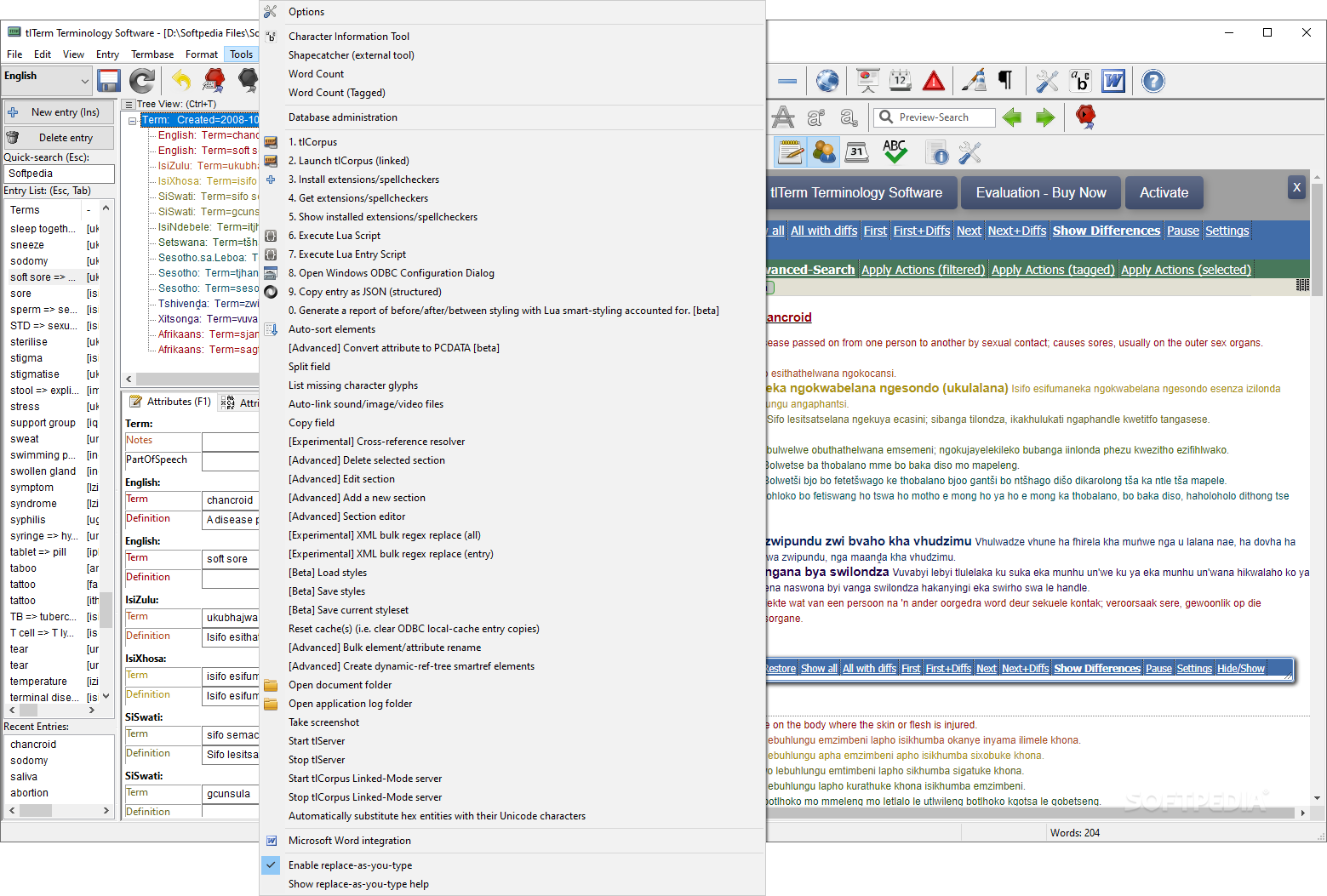Image resolution: width=1327 pixels, height=896 pixels.
Task: Click the Preview-Search input box
Action: [x=935, y=117]
